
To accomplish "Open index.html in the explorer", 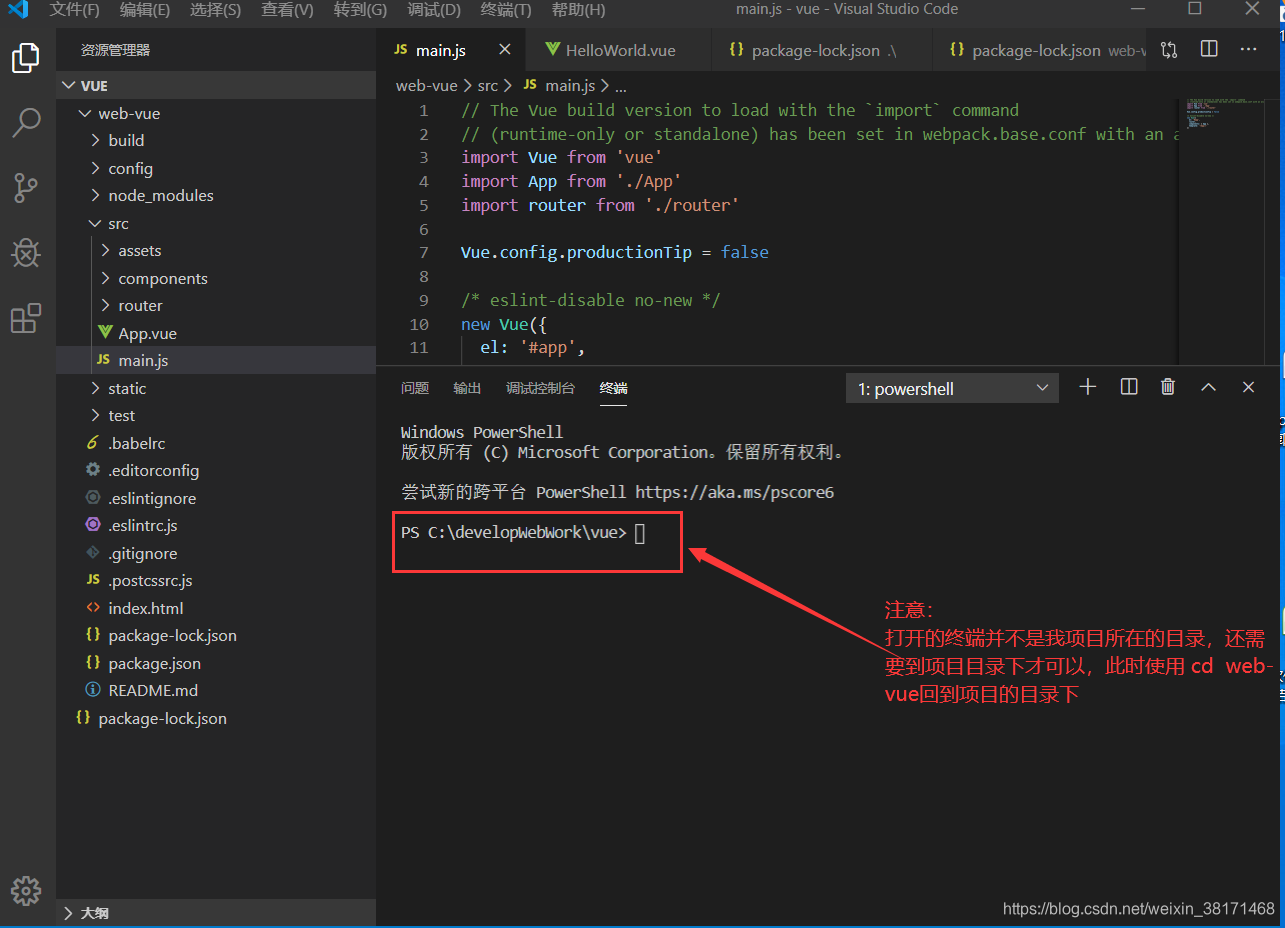I will (x=216, y=608).
